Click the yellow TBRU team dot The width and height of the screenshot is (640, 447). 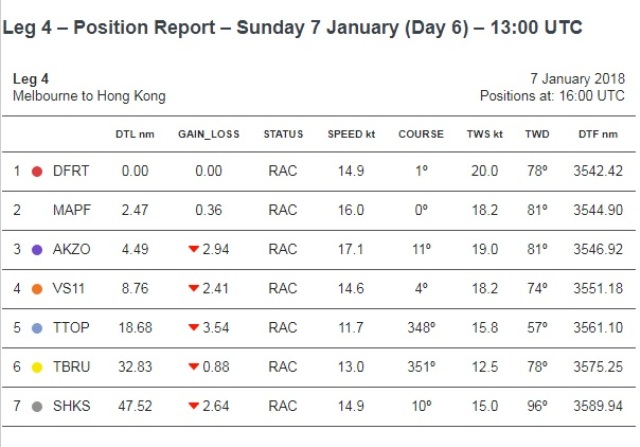click(37, 367)
